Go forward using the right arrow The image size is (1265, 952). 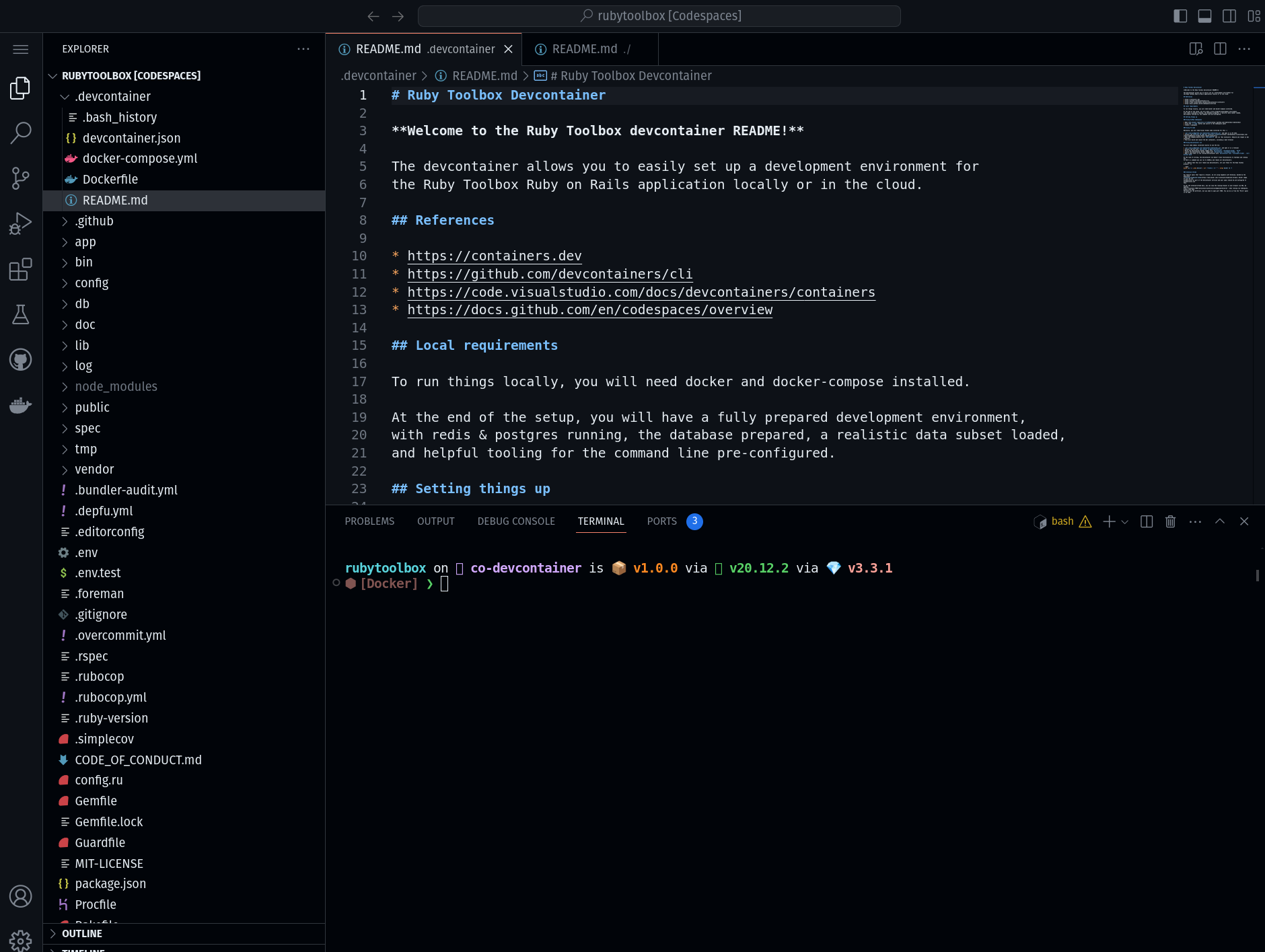[x=398, y=16]
